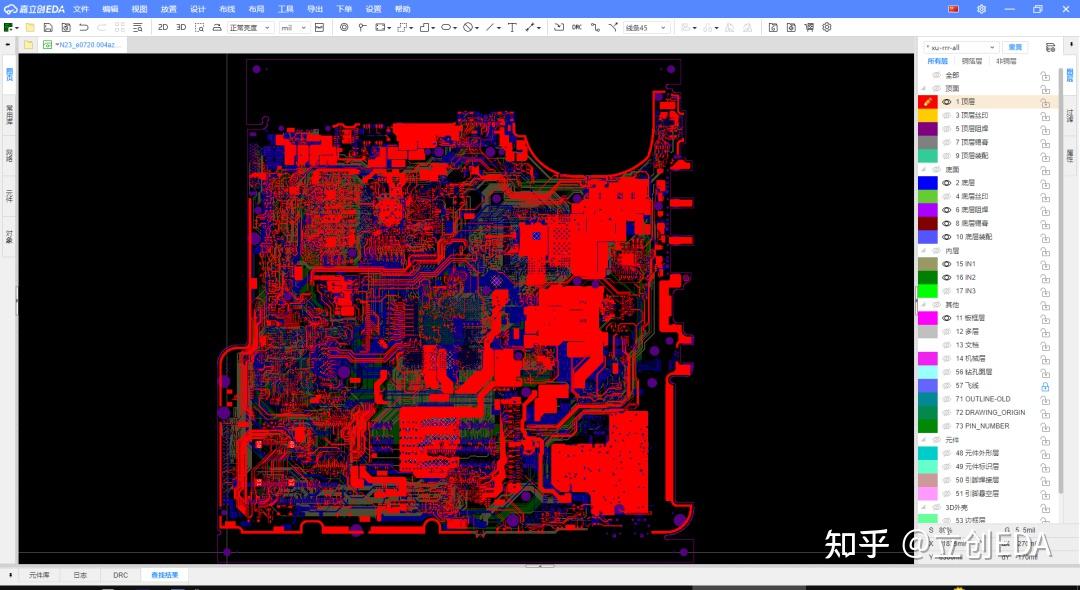1080x590 pixels.
Task: Open a file using the folder icon
Action: click(30, 28)
